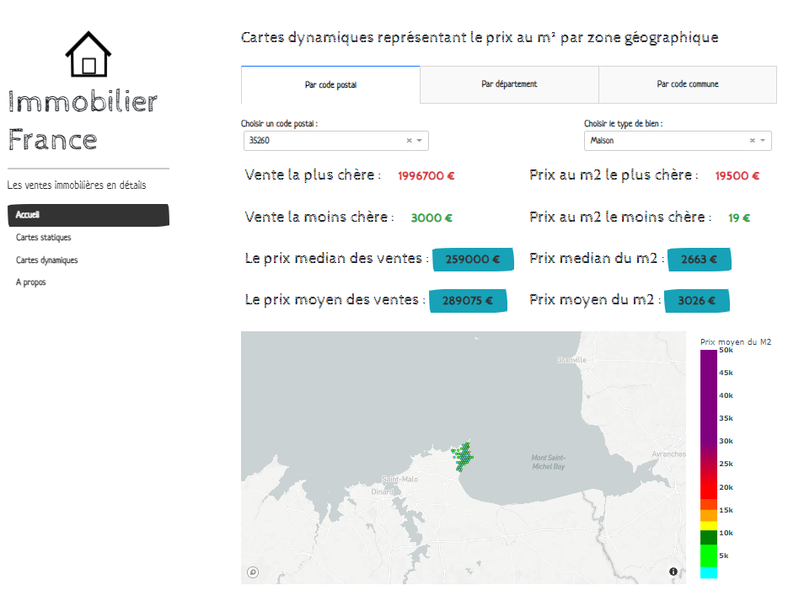Click the Granville label on map
This screenshot has height=596, width=799.
(x=571, y=360)
